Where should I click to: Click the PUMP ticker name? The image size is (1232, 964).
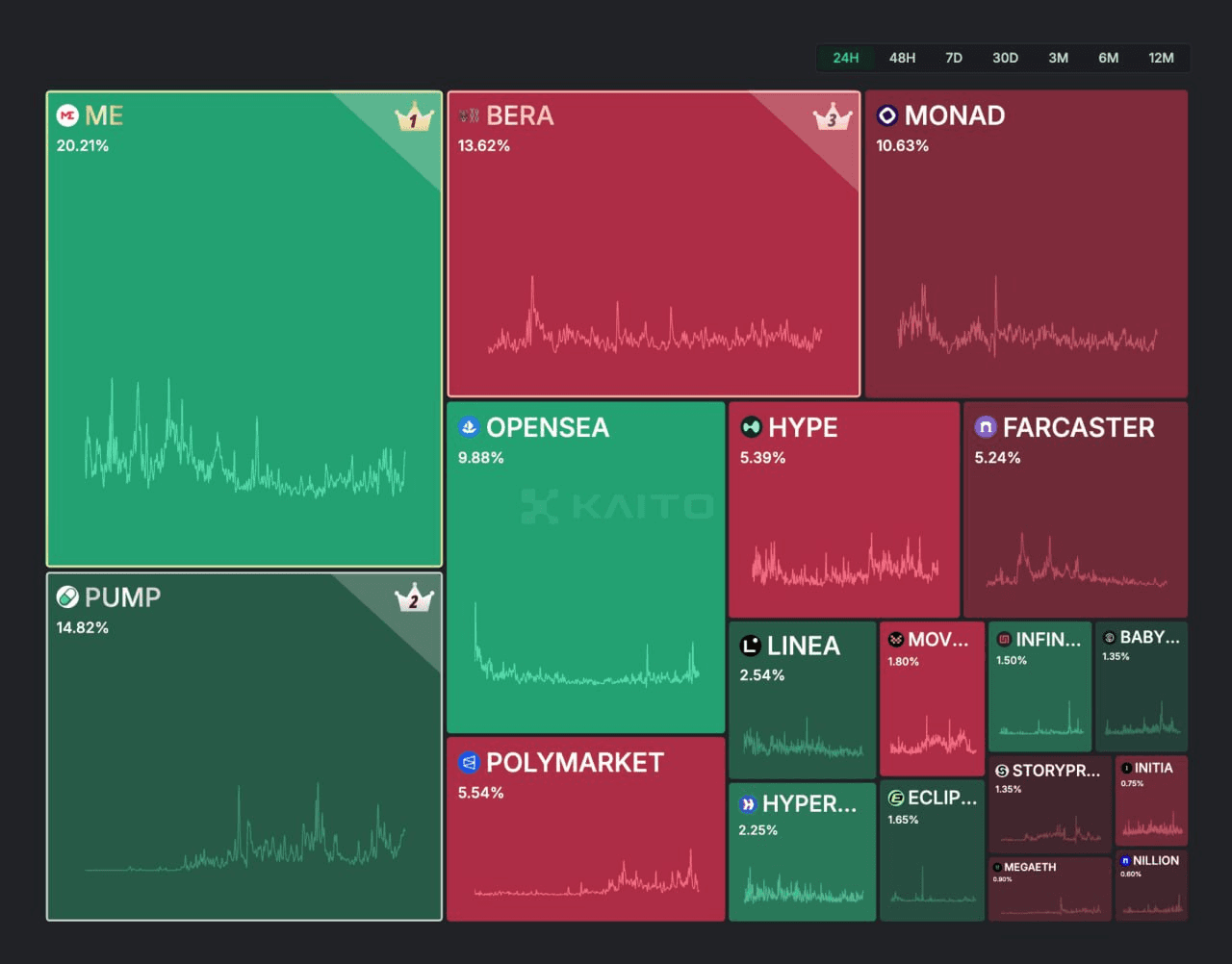click(x=122, y=597)
